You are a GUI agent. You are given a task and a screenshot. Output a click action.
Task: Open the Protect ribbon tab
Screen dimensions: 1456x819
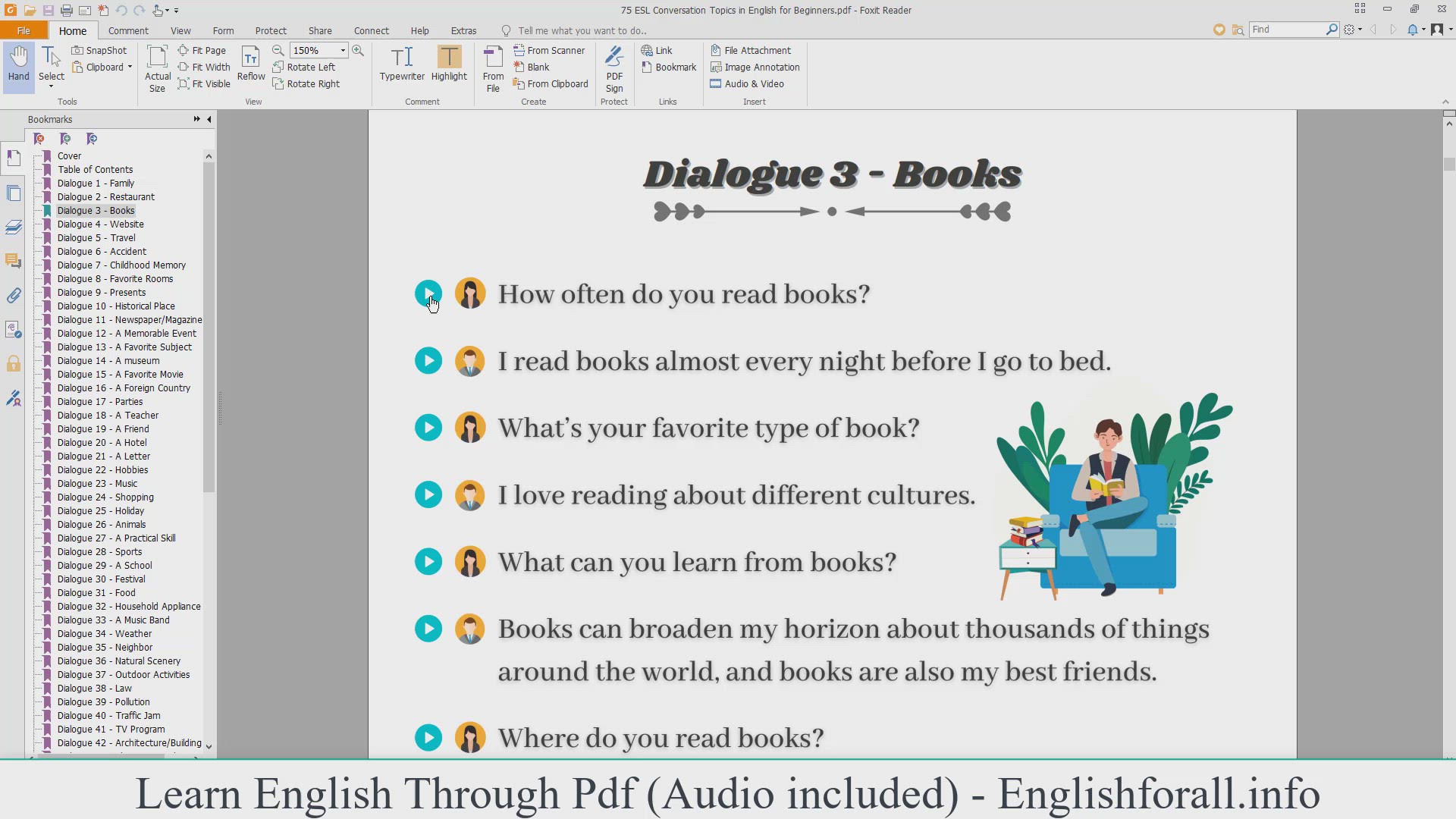(x=271, y=30)
